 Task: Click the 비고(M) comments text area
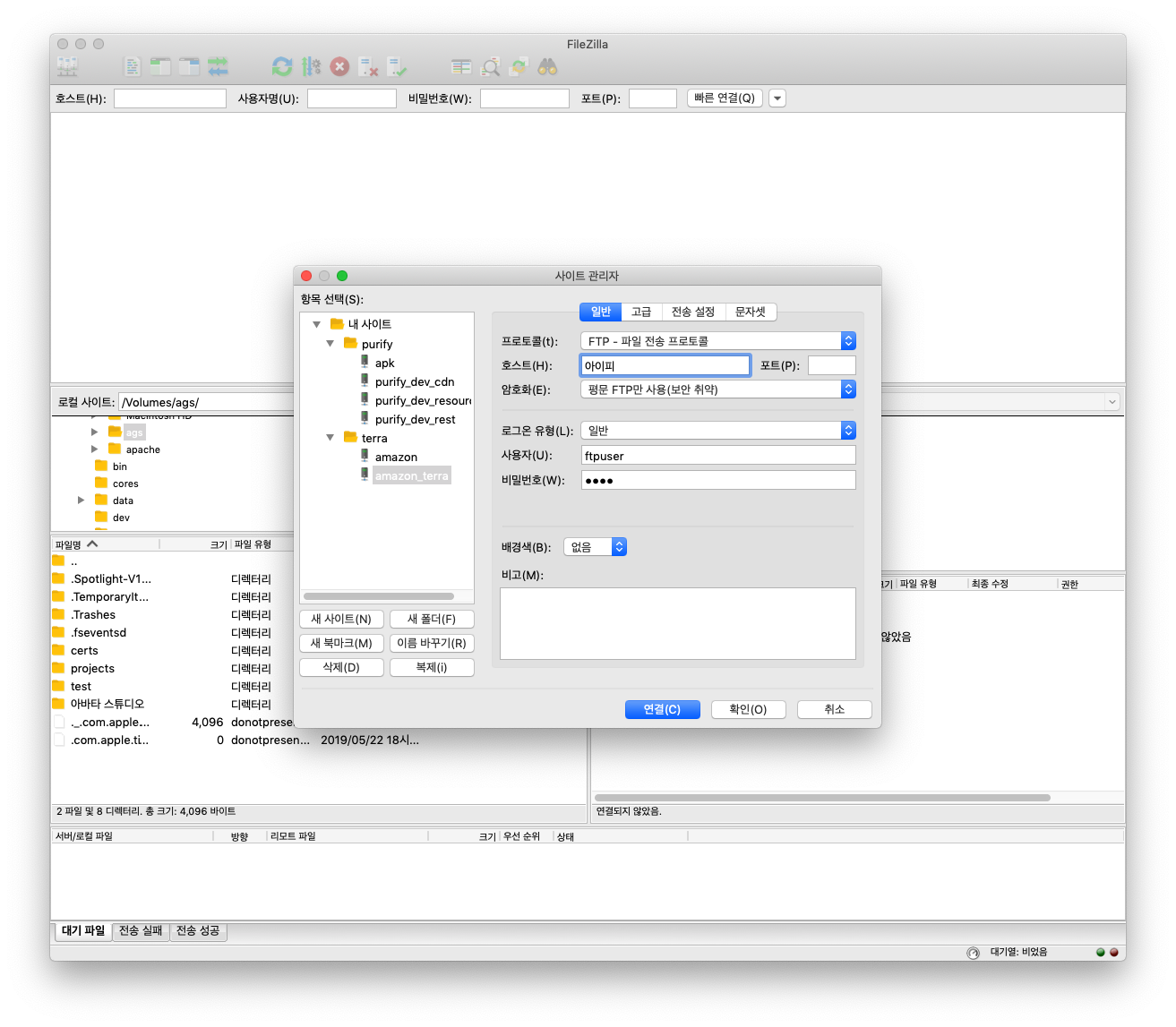[x=678, y=624]
